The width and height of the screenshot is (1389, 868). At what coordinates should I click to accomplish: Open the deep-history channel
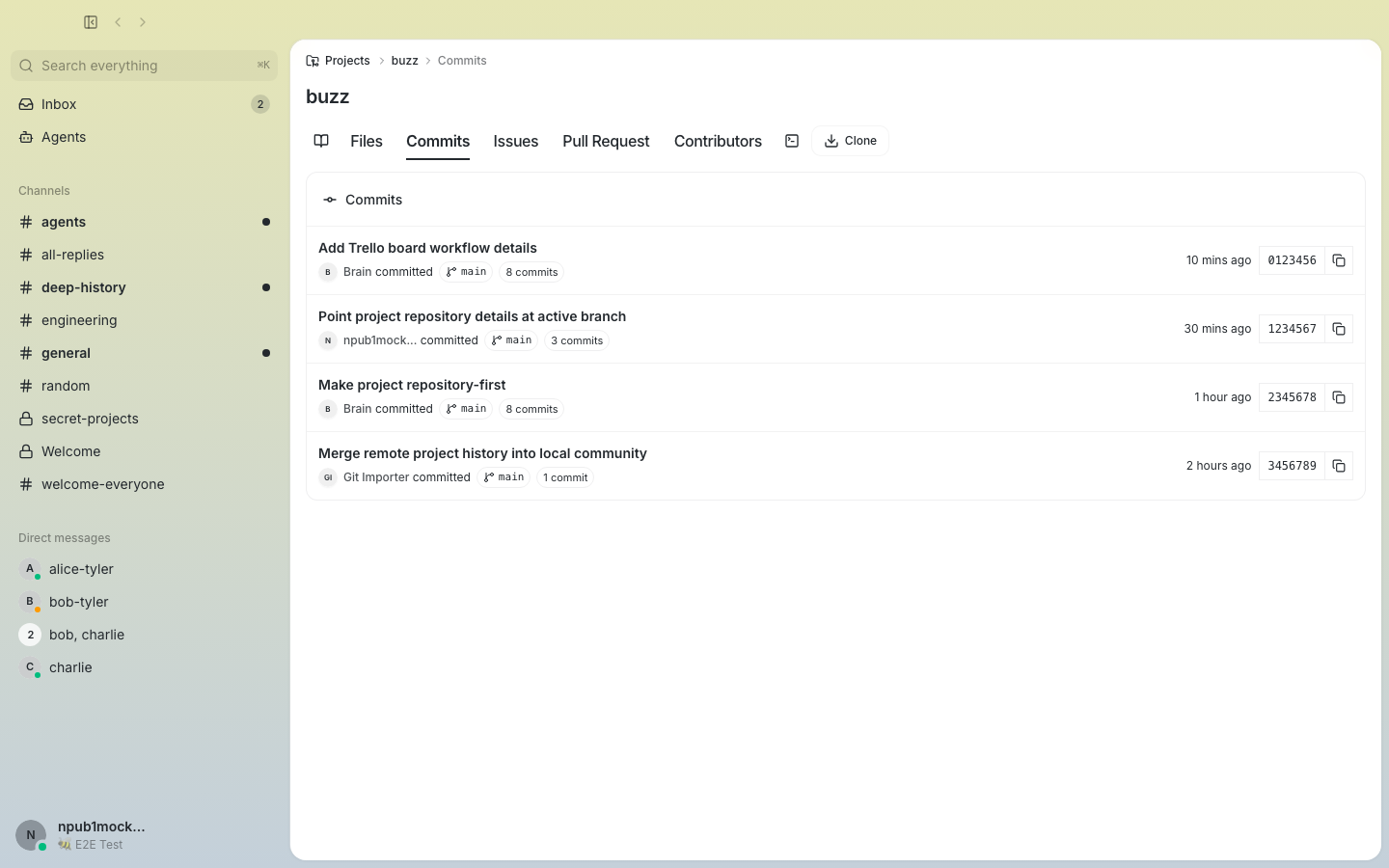[144, 287]
